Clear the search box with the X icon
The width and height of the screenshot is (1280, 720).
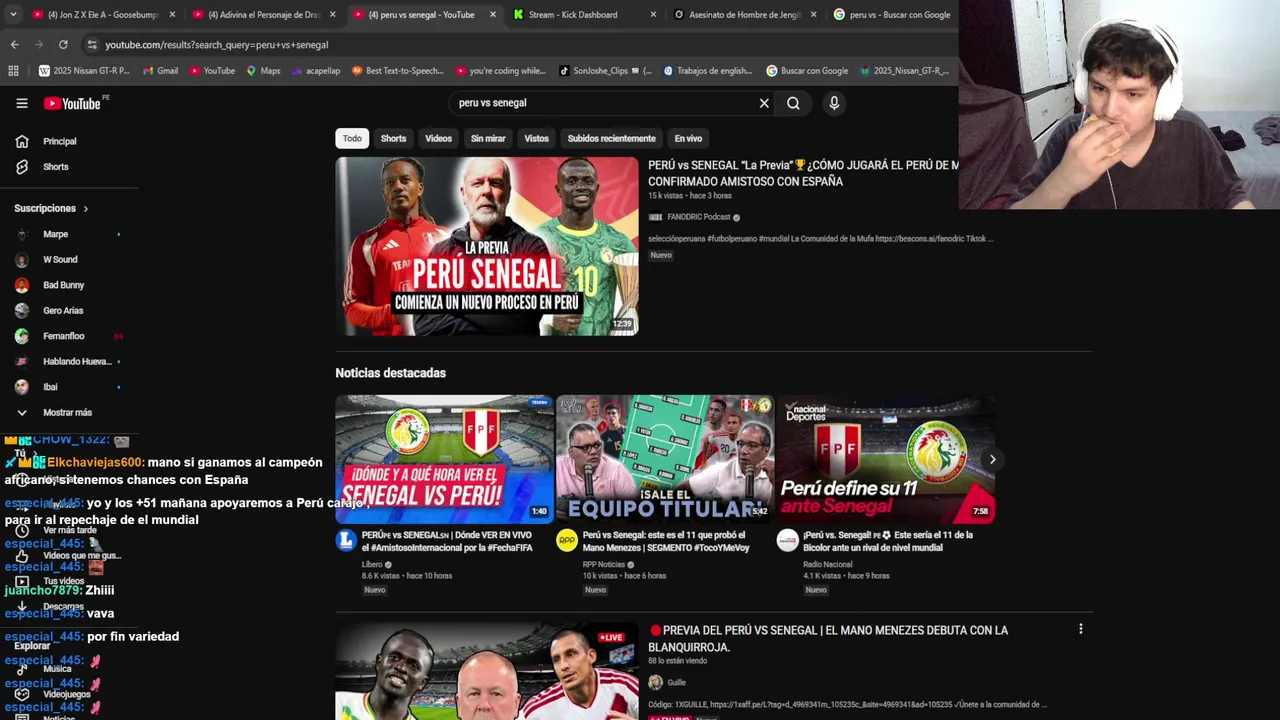[x=764, y=103]
